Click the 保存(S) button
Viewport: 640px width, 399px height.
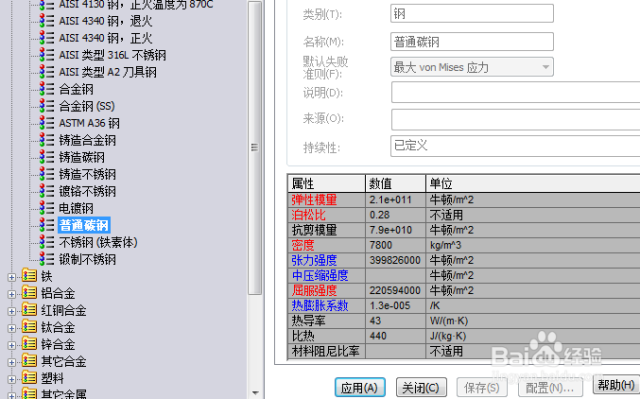coord(482,387)
